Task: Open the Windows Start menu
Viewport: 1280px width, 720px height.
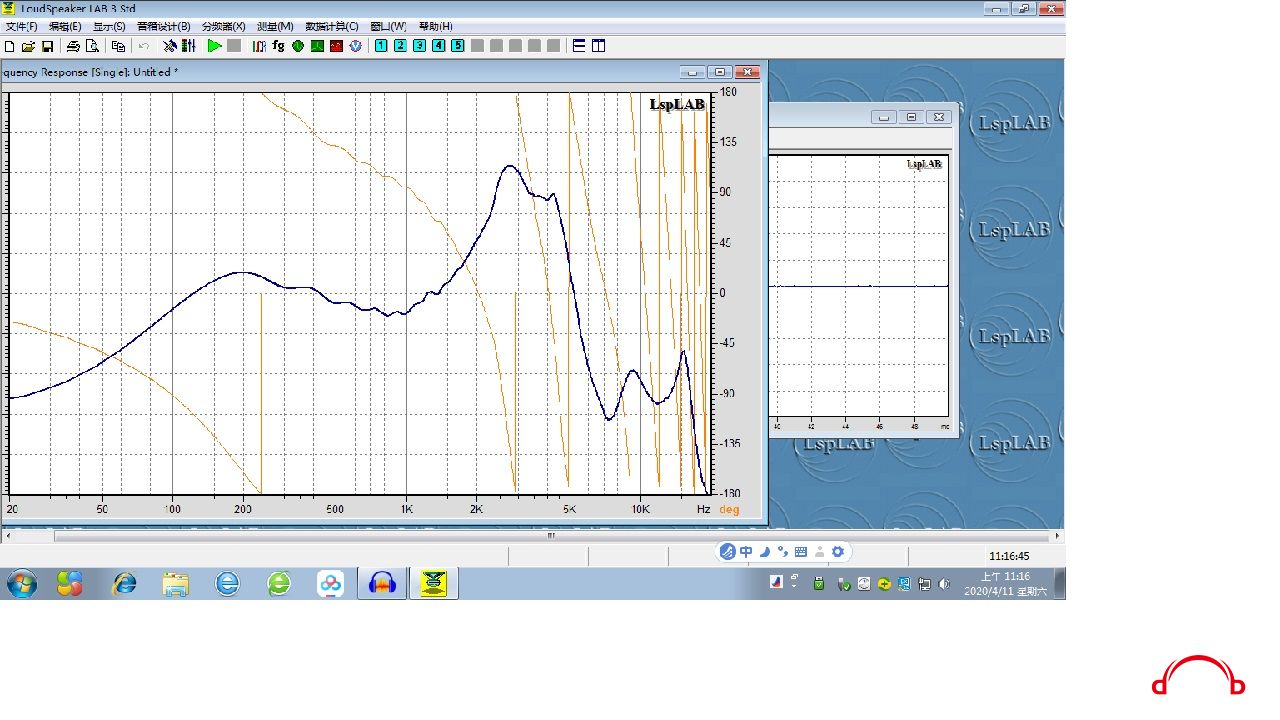Action: click(21, 583)
